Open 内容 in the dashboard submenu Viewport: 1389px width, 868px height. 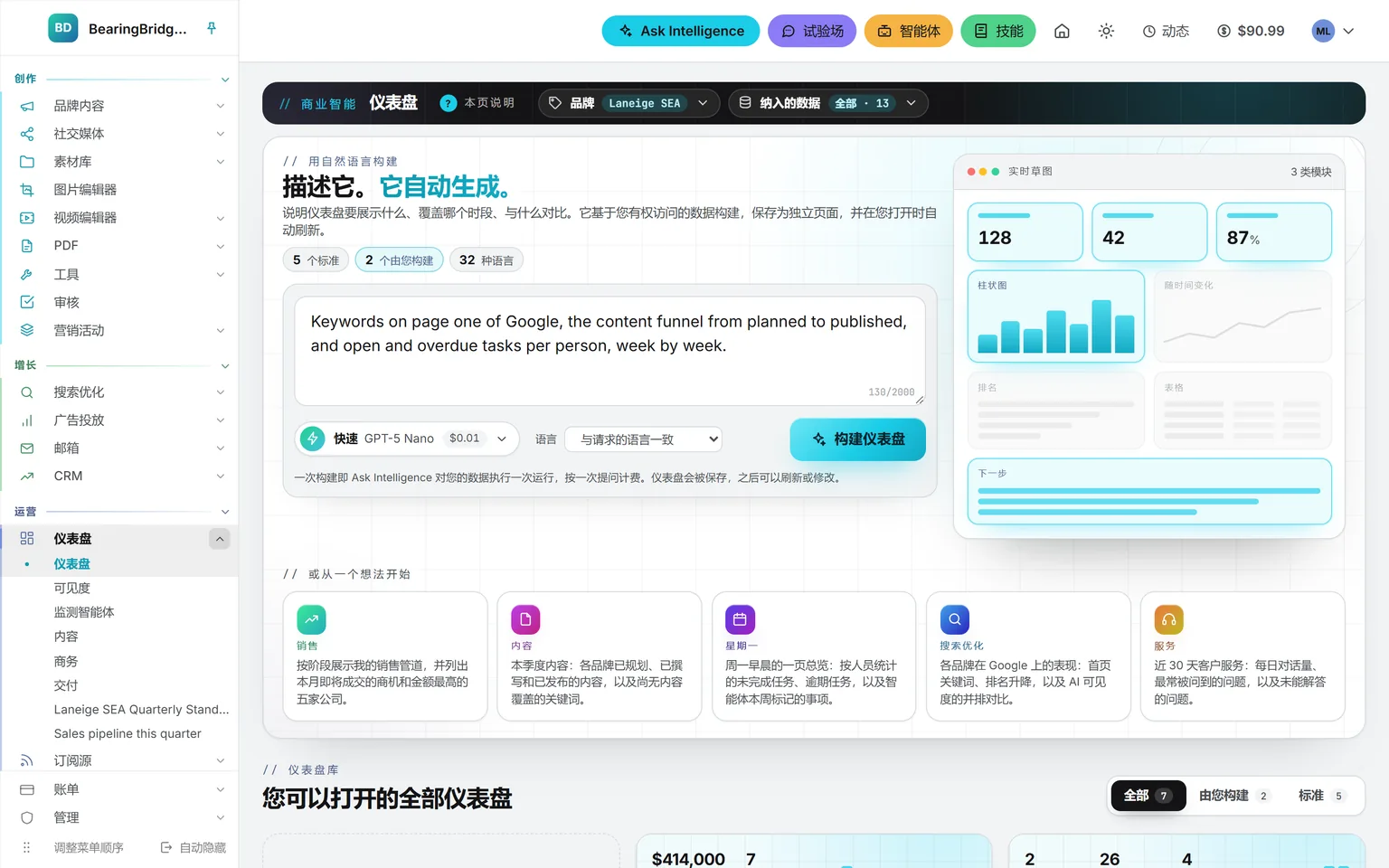(66, 637)
